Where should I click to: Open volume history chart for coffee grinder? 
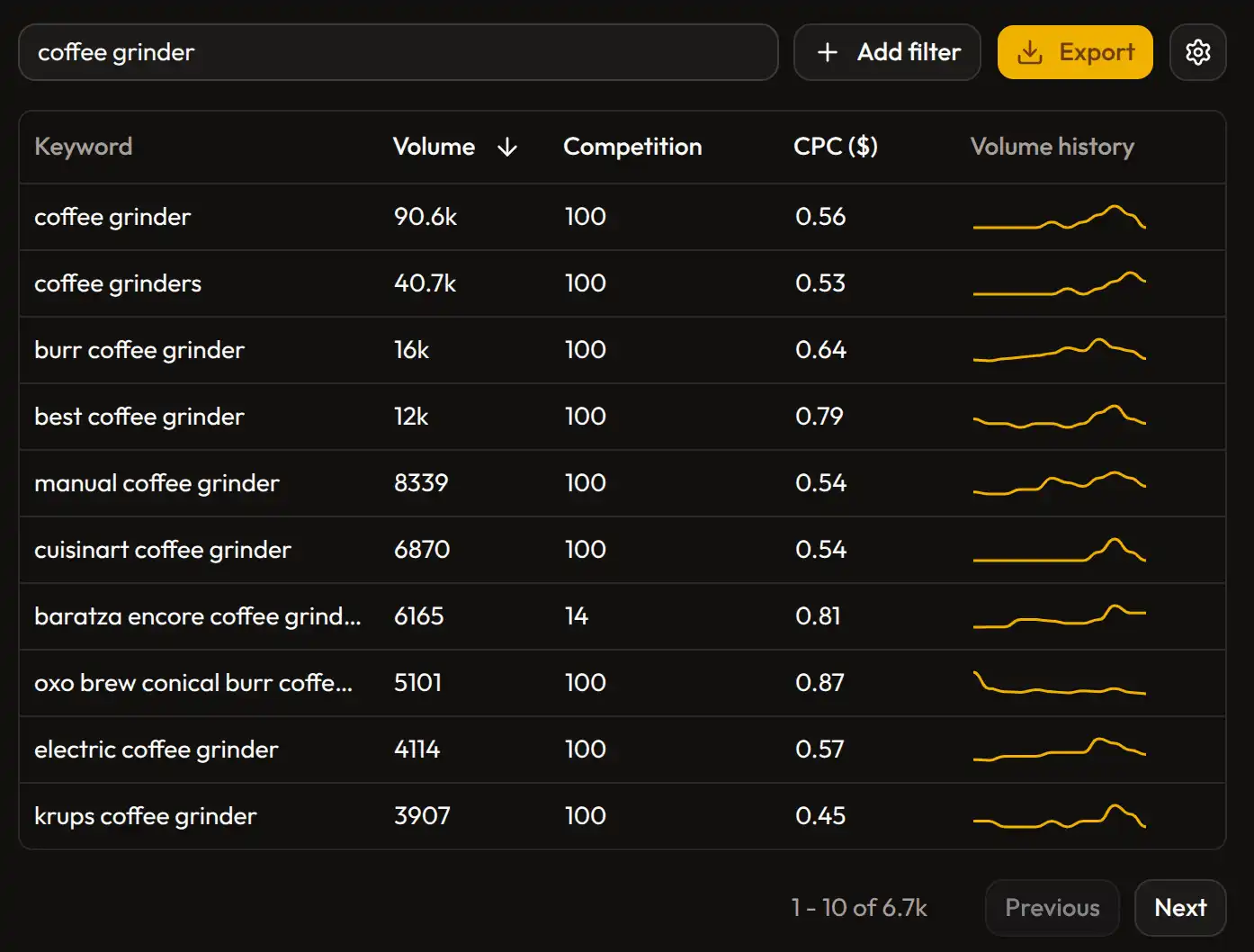[x=1059, y=218]
